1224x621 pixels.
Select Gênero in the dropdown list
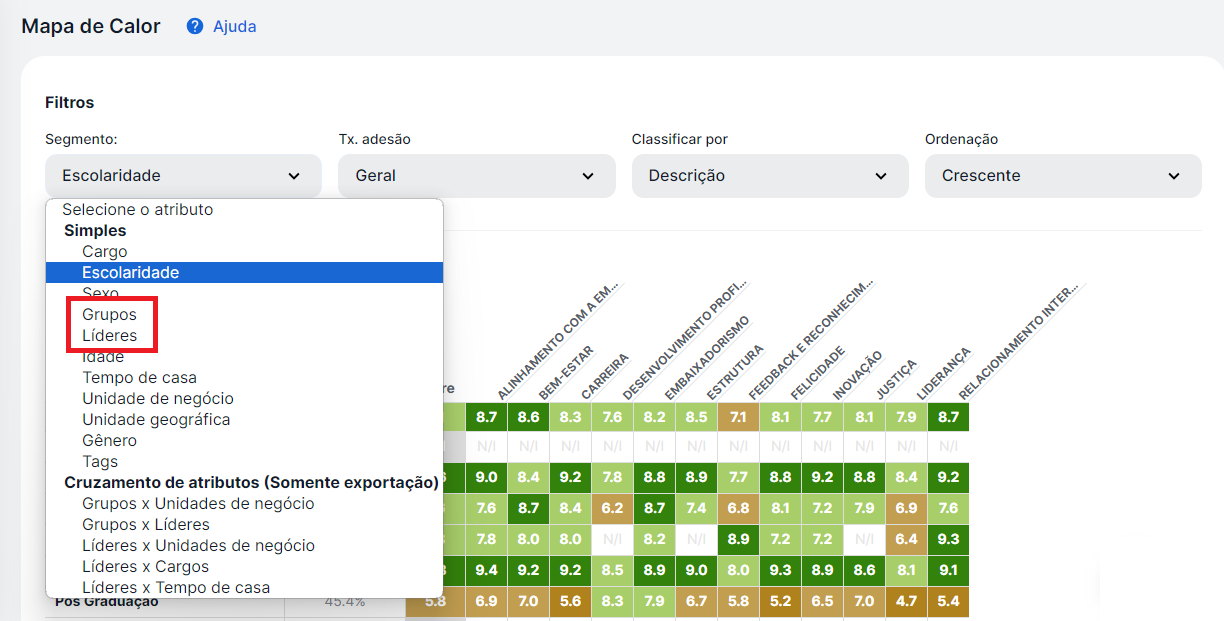110,441
